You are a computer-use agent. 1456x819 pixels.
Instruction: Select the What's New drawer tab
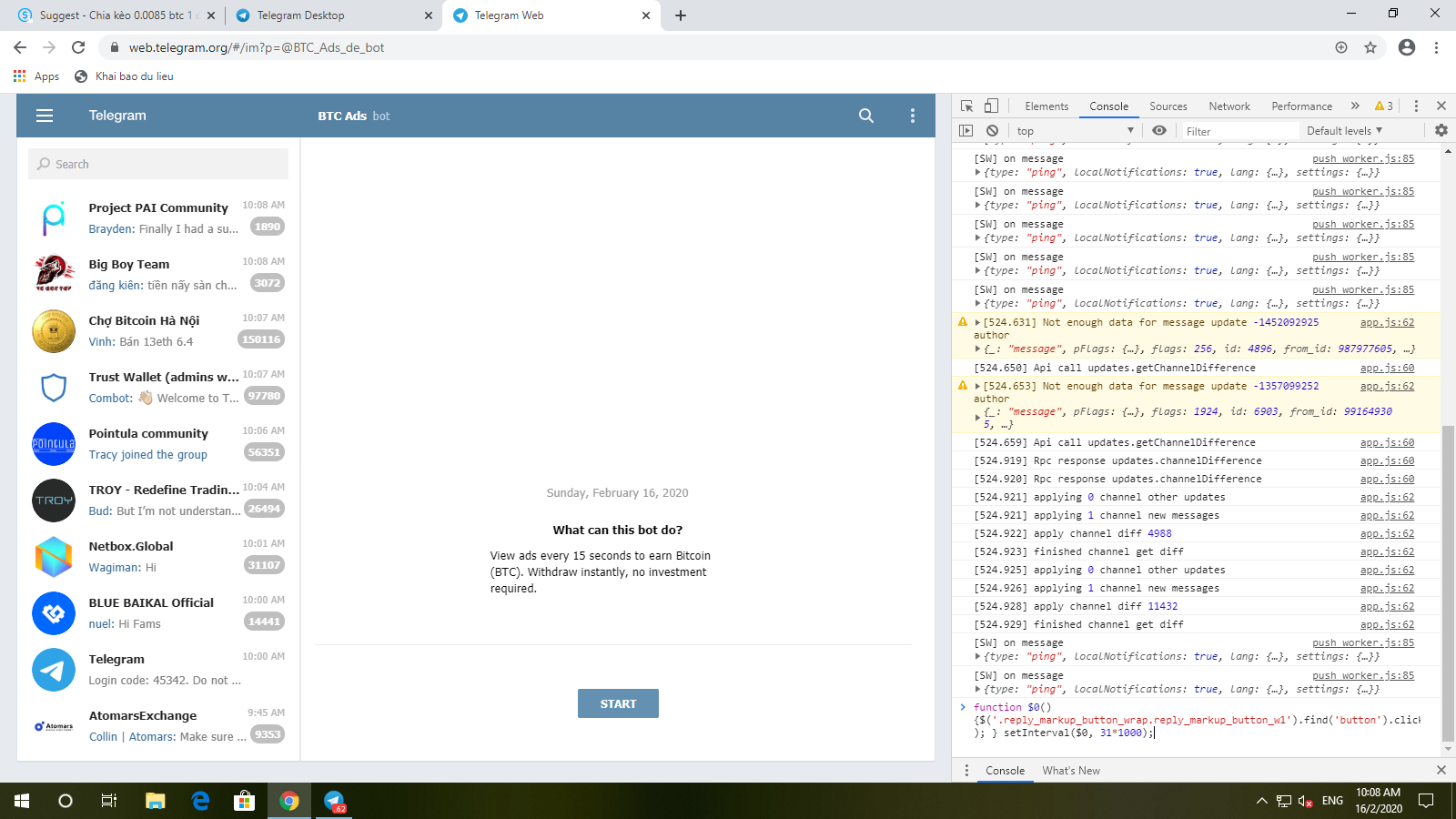click(x=1071, y=771)
